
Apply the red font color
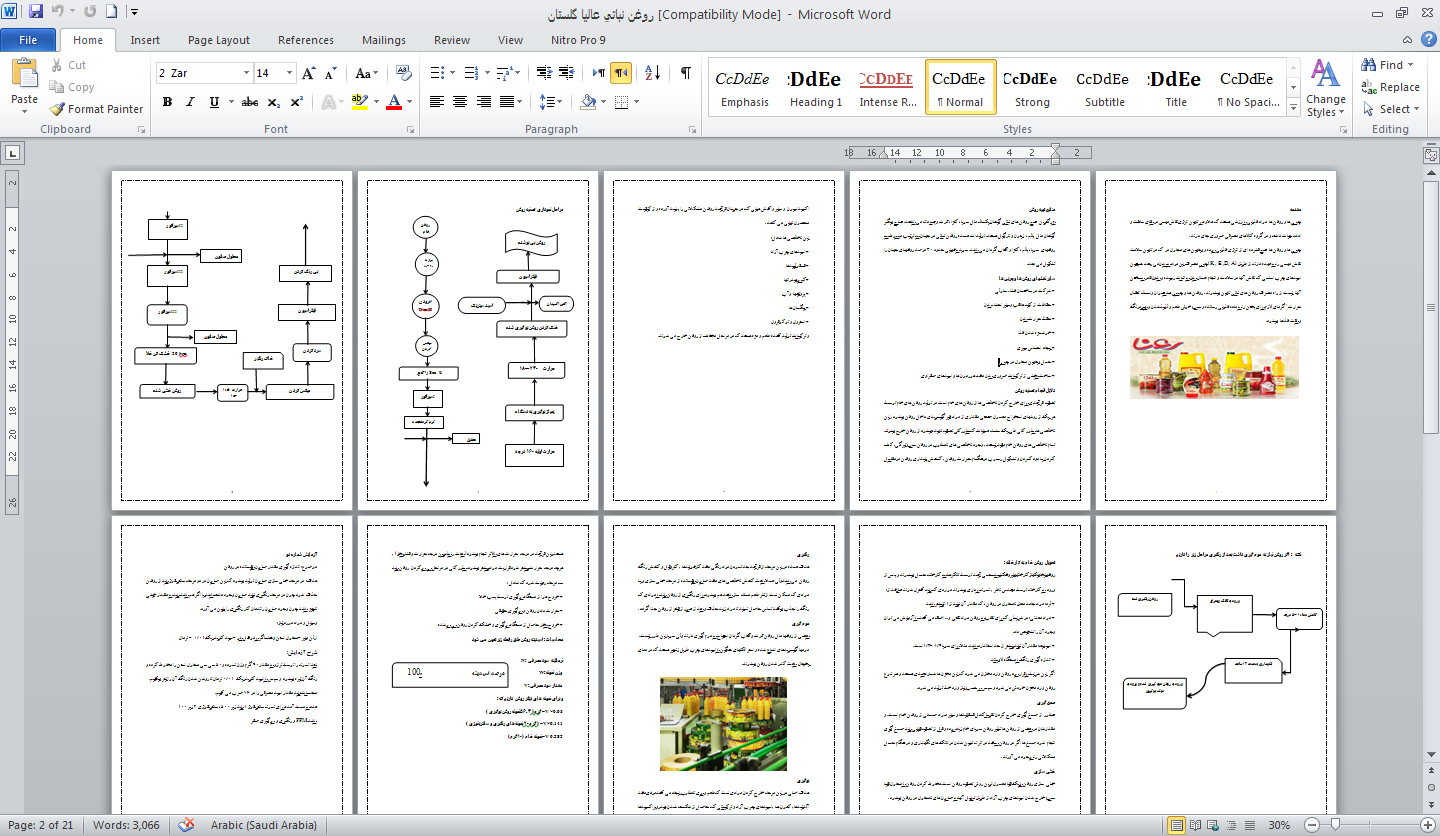pyautogui.click(x=394, y=102)
